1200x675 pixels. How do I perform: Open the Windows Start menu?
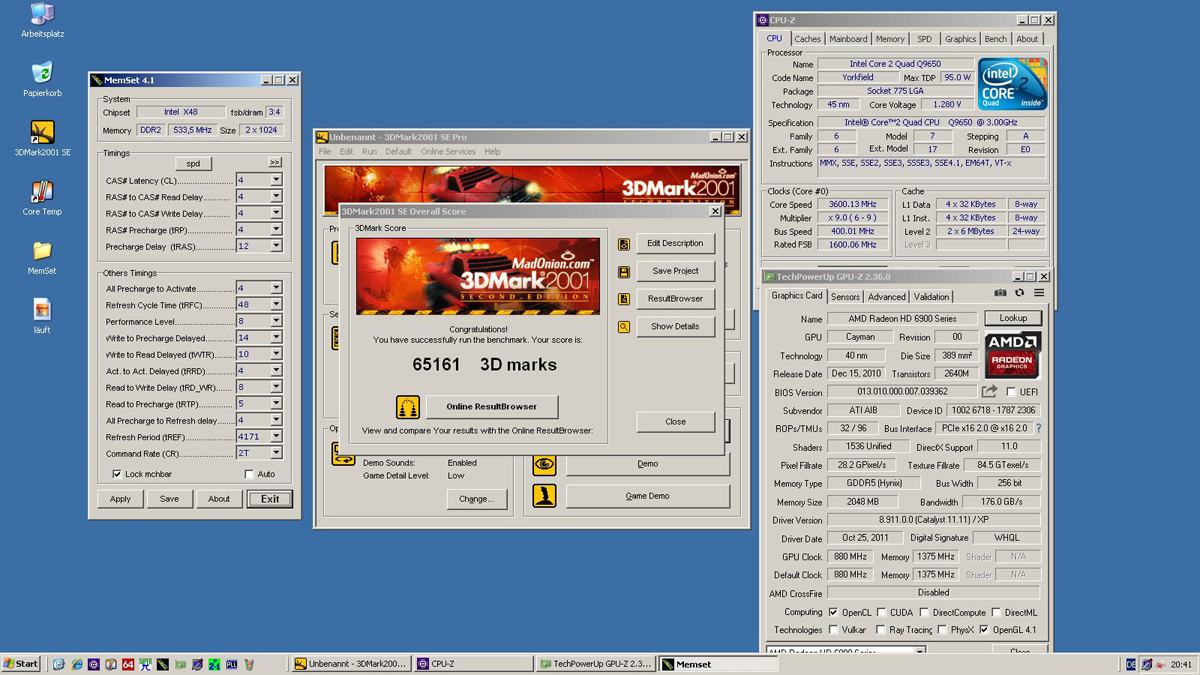click(21, 664)
